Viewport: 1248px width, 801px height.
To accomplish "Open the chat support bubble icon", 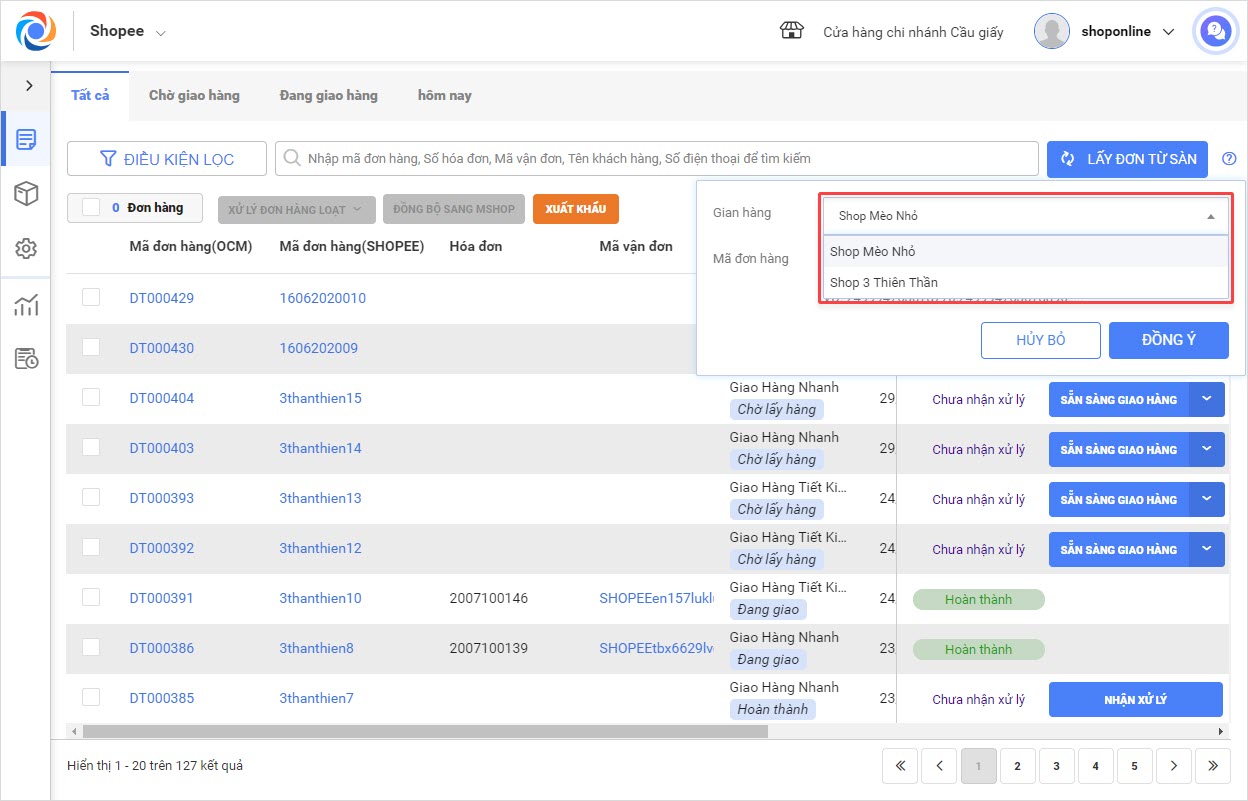I will [1215, 32].
